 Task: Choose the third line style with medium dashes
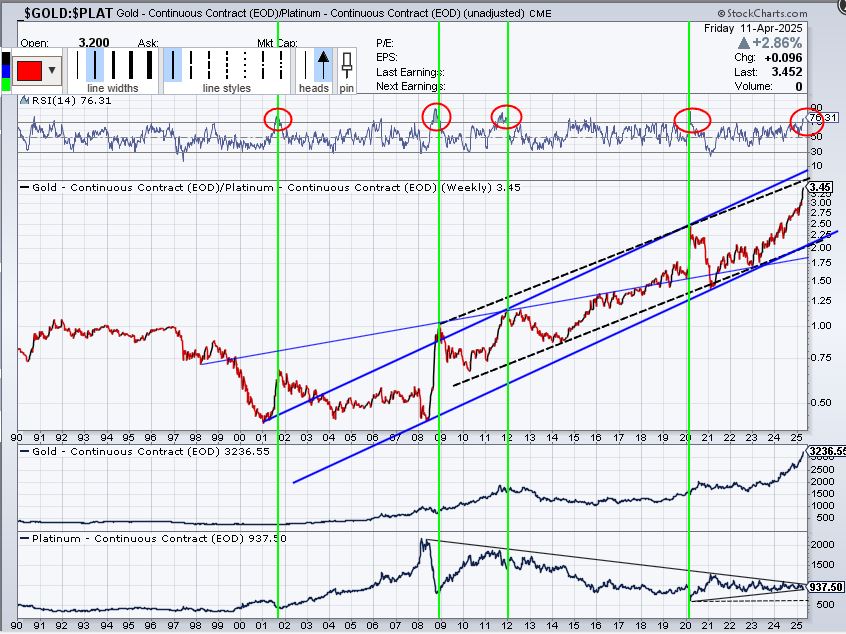coord(209,65)
